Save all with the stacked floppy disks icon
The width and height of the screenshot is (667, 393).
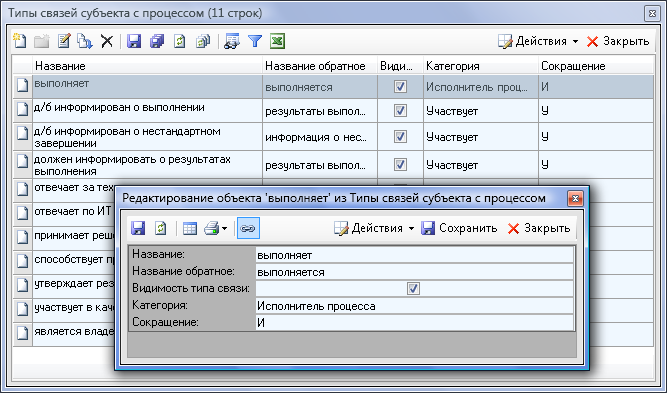tap(157, 41)
